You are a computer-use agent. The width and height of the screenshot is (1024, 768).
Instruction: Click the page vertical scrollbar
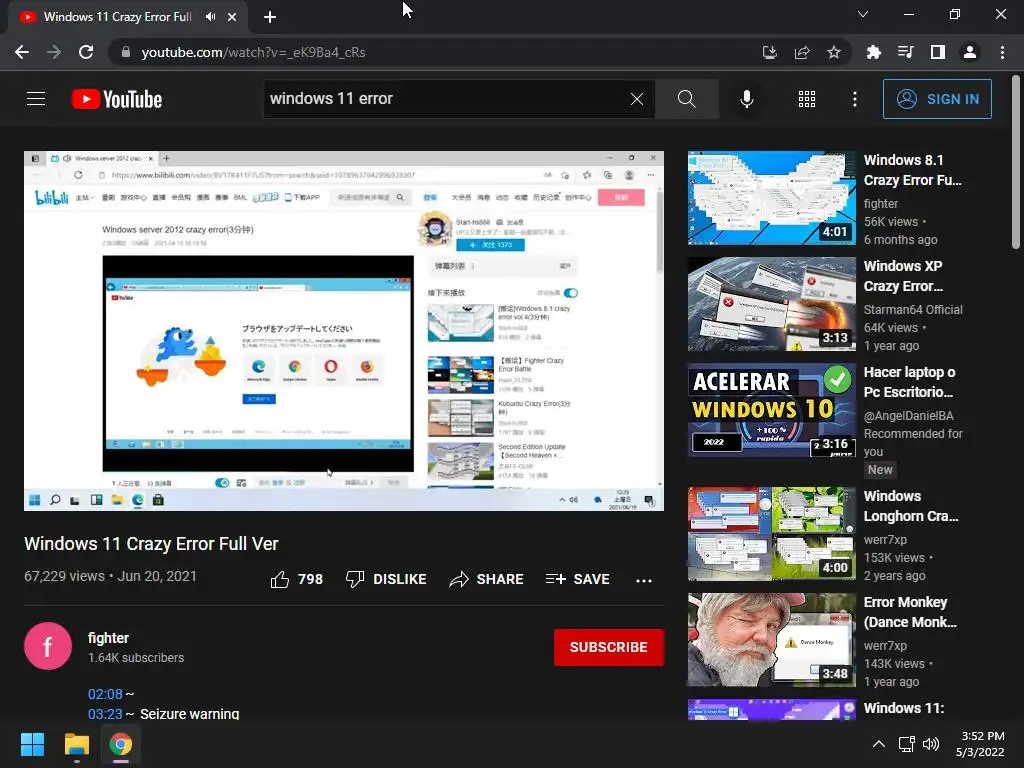[x=1016, y=162]
